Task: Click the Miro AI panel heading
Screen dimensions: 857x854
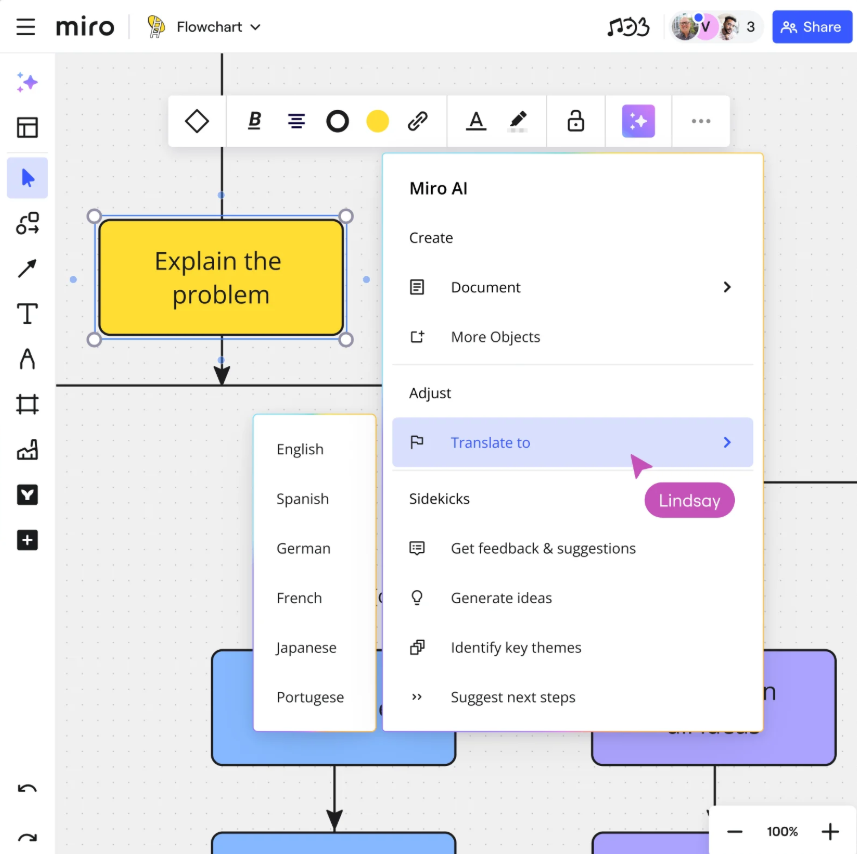Action: (438, 189)
